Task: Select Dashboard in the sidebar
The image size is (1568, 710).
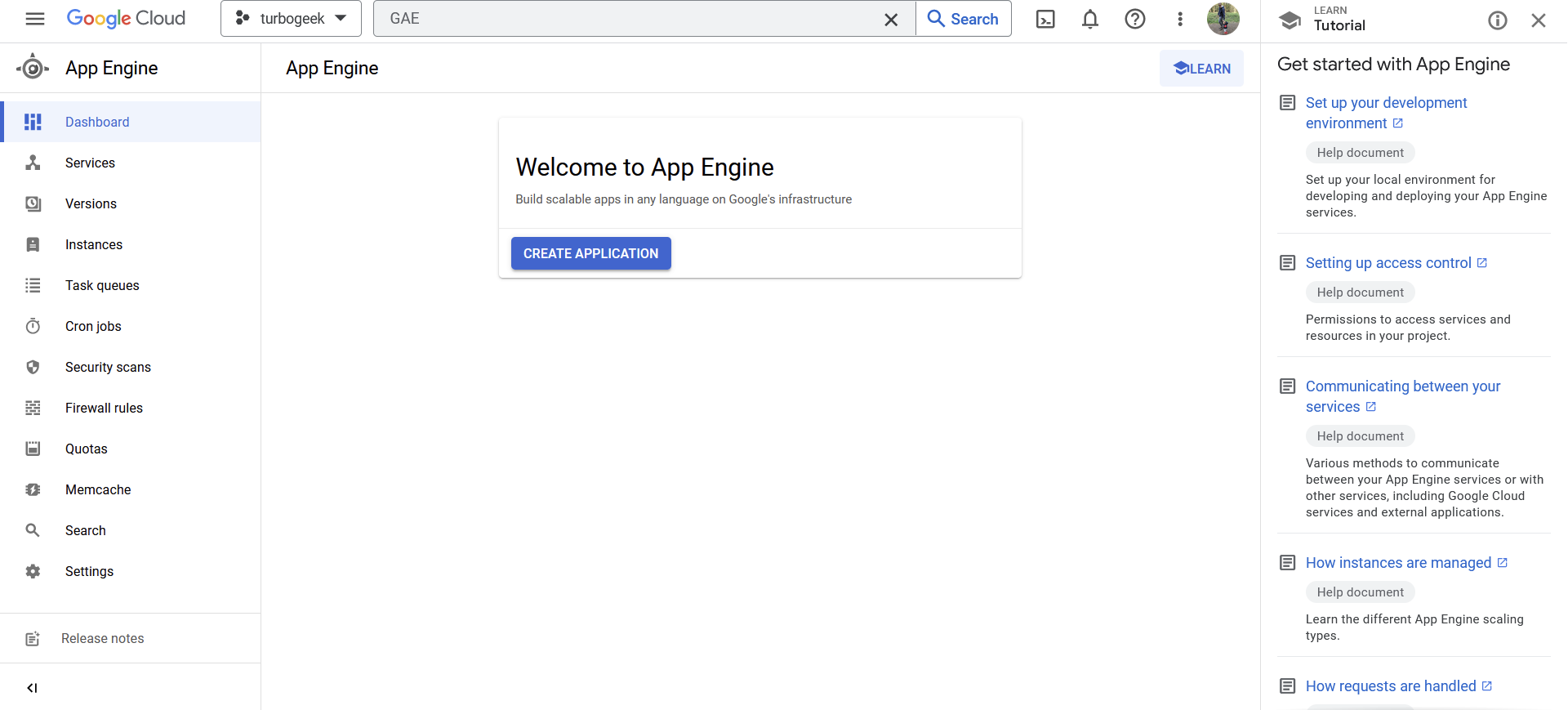Action: coord(131,122)
